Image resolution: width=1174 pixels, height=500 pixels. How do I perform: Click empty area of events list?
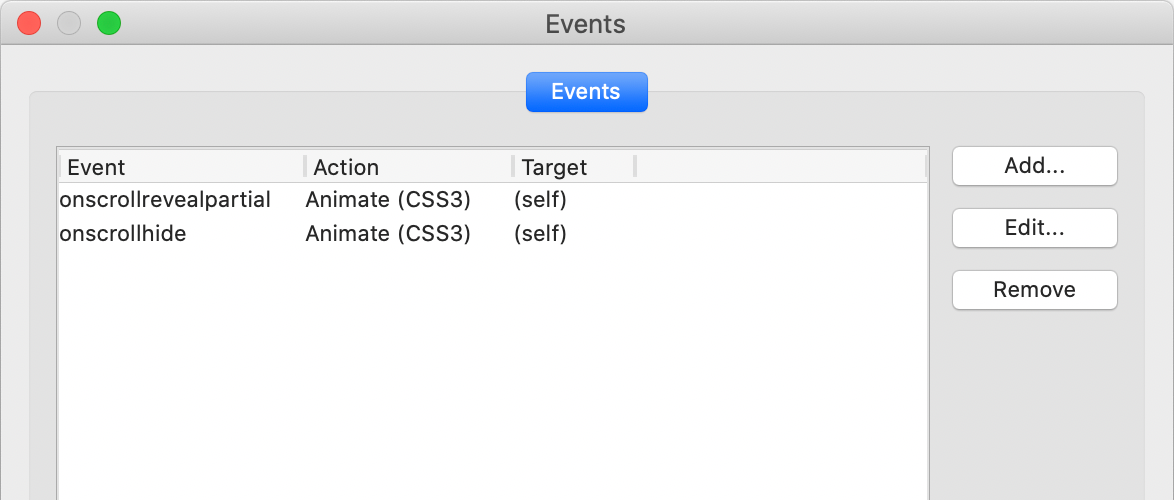[490, 380]
